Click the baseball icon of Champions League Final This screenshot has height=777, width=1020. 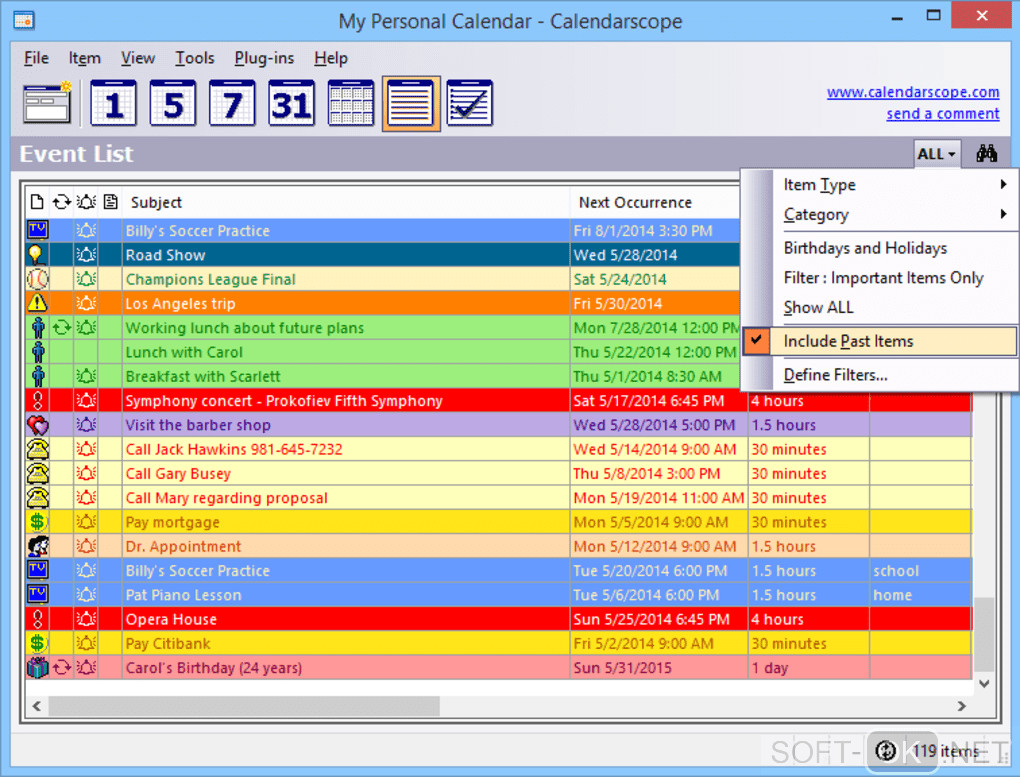[38, 279]
